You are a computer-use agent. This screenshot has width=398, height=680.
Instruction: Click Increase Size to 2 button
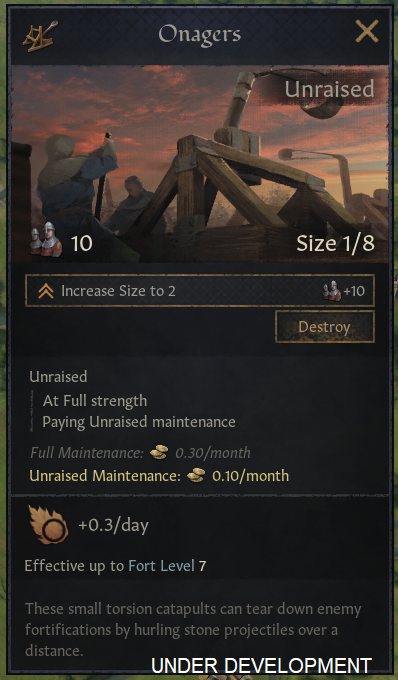200,291
